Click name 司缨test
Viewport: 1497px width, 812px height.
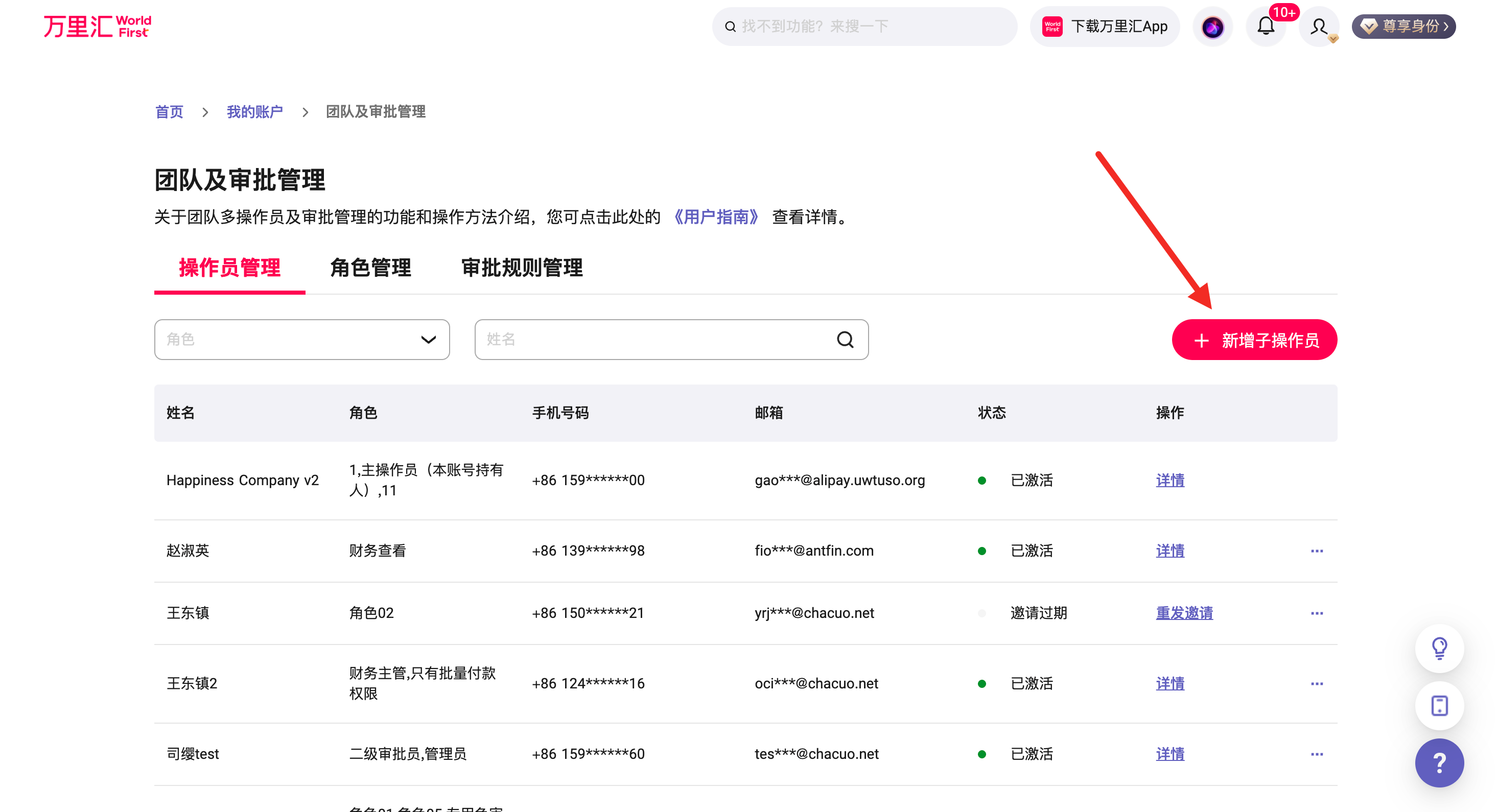coord(192,754)
